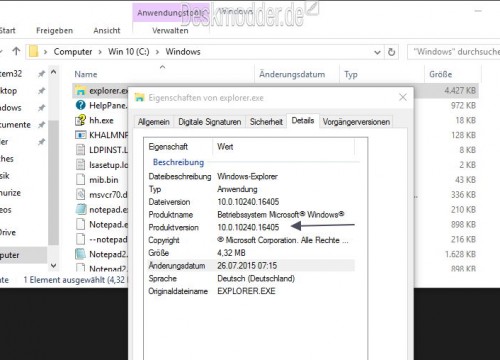Viewport: 500px width, 360px height.
Task: Select the Originaldateiname EXPLORER.EXE row
Action: (250, 291)
